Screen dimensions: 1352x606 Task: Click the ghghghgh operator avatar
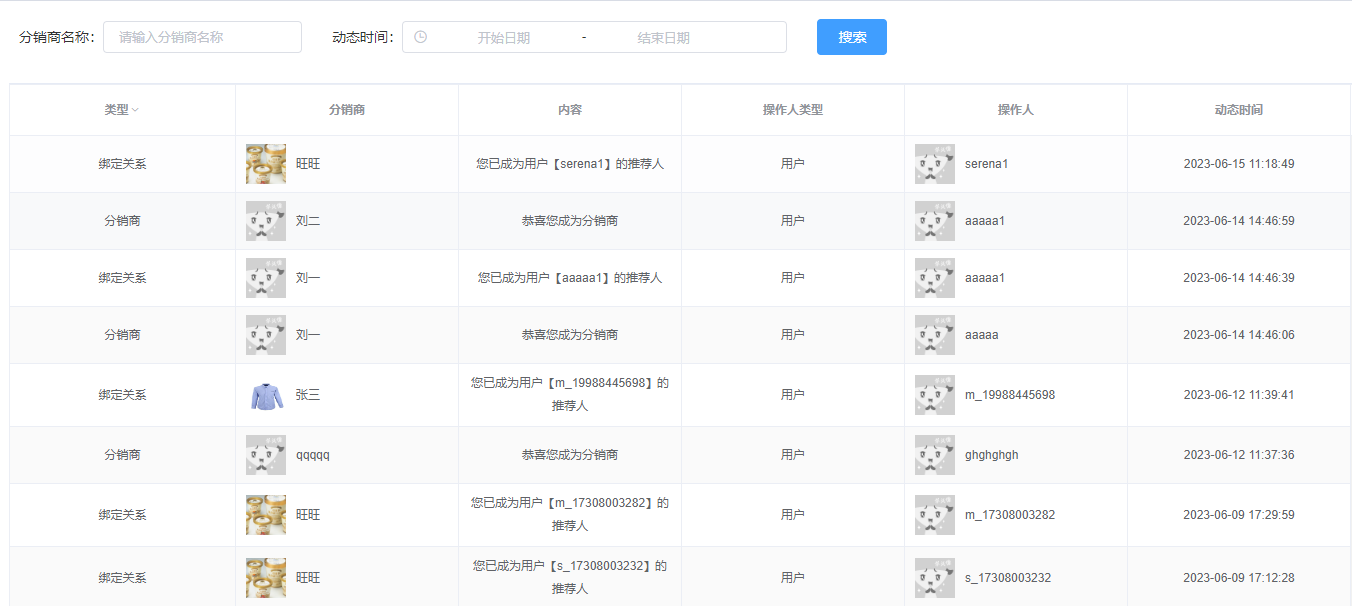pos(935,455)
